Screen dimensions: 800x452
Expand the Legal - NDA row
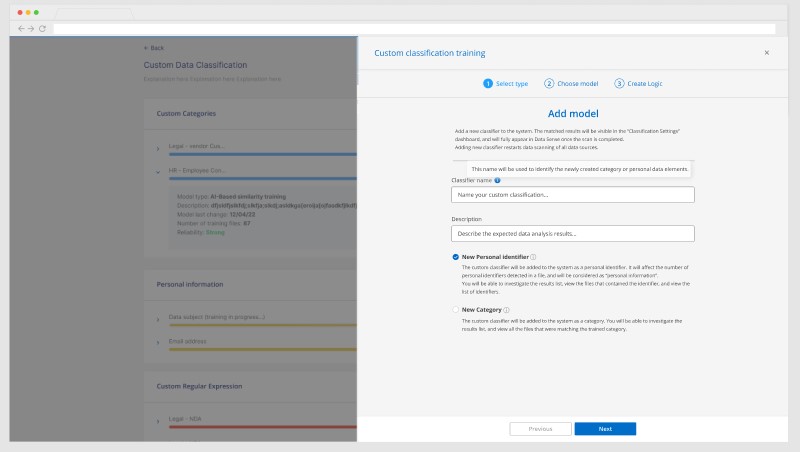pyautogui.click(x=158, y=417)
